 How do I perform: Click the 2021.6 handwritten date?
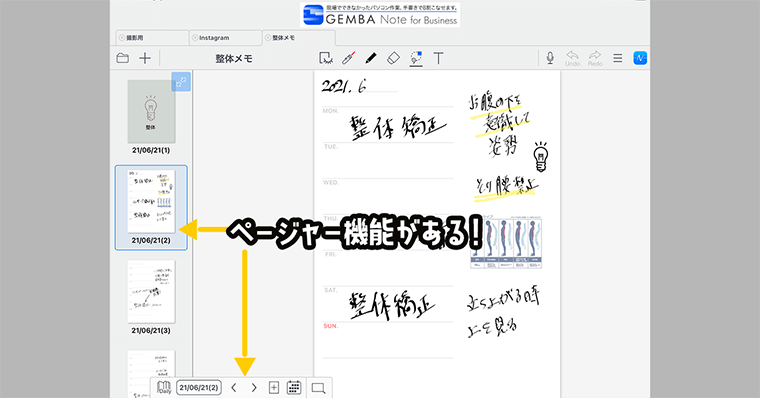tap(344, 86)
